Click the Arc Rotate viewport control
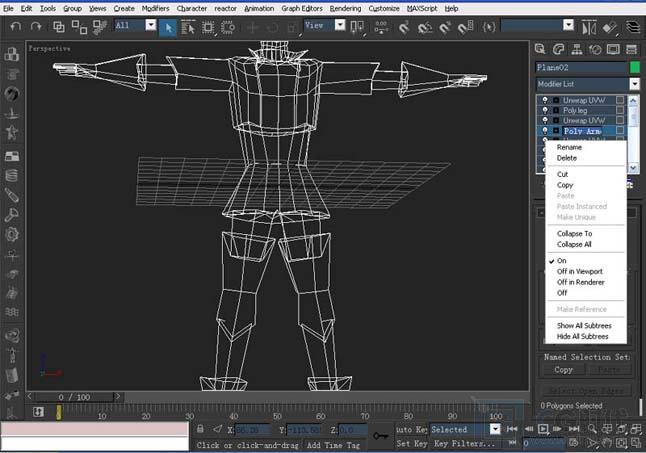 click(621, 443)
